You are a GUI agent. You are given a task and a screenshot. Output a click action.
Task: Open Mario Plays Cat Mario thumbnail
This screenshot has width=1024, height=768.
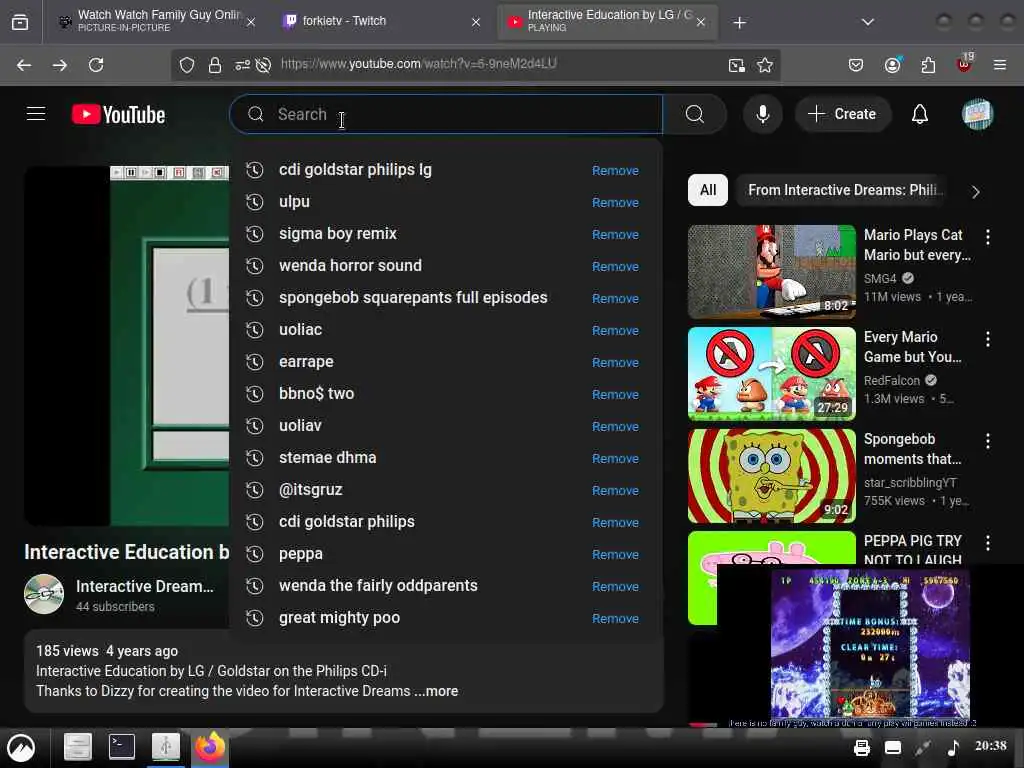point(771,272)
